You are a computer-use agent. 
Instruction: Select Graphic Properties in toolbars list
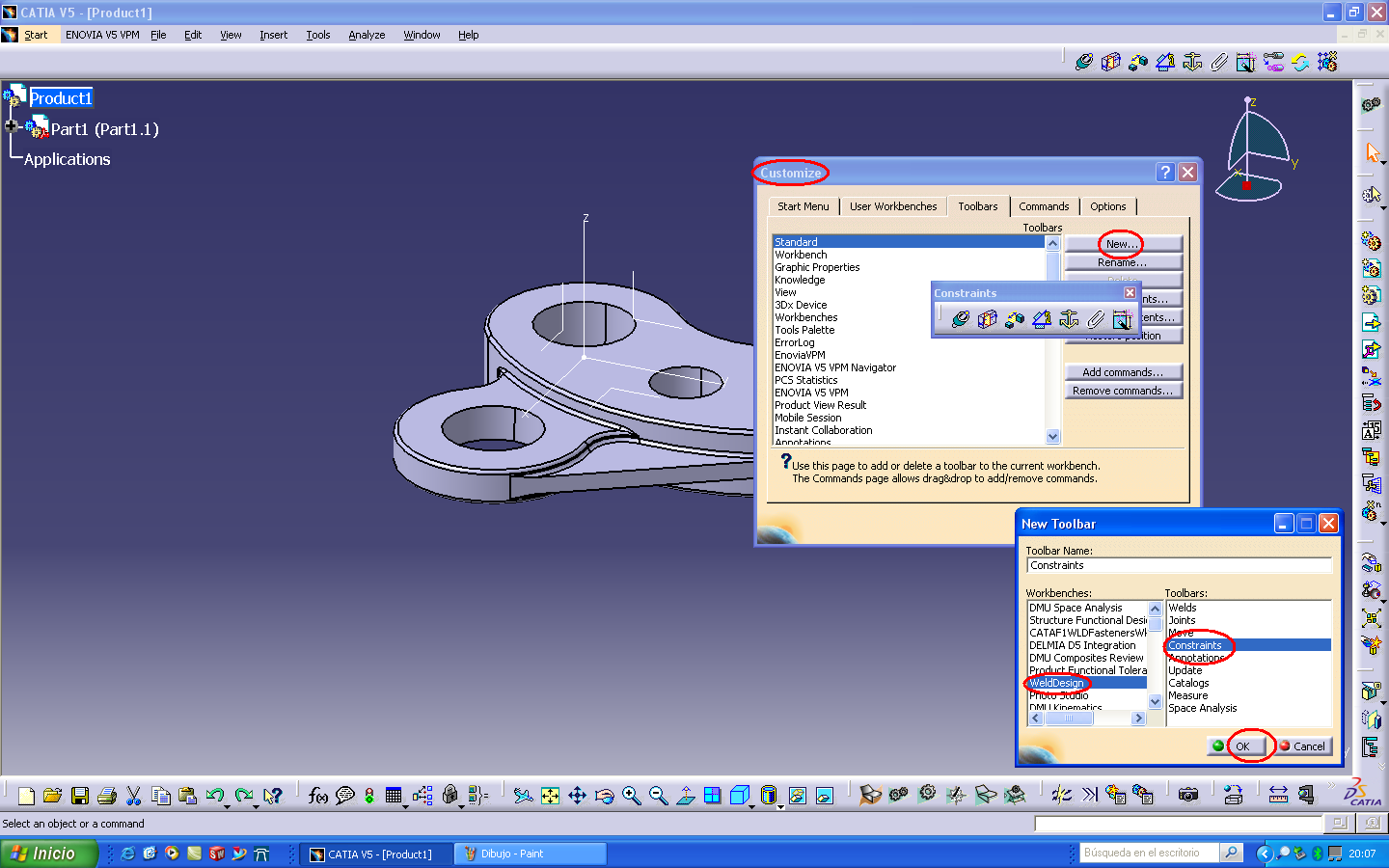817,267
